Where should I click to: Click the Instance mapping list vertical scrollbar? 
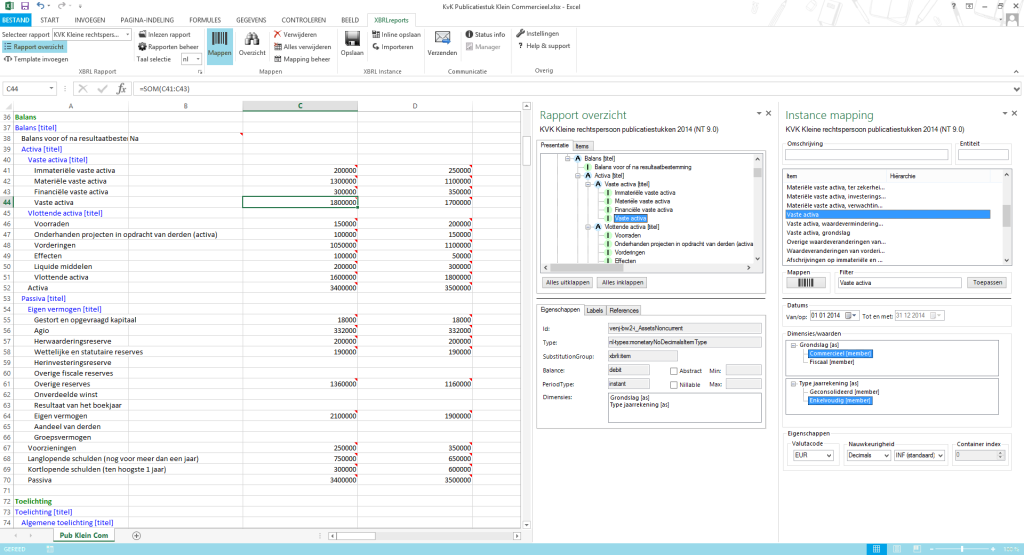[x=1006, y=217]
